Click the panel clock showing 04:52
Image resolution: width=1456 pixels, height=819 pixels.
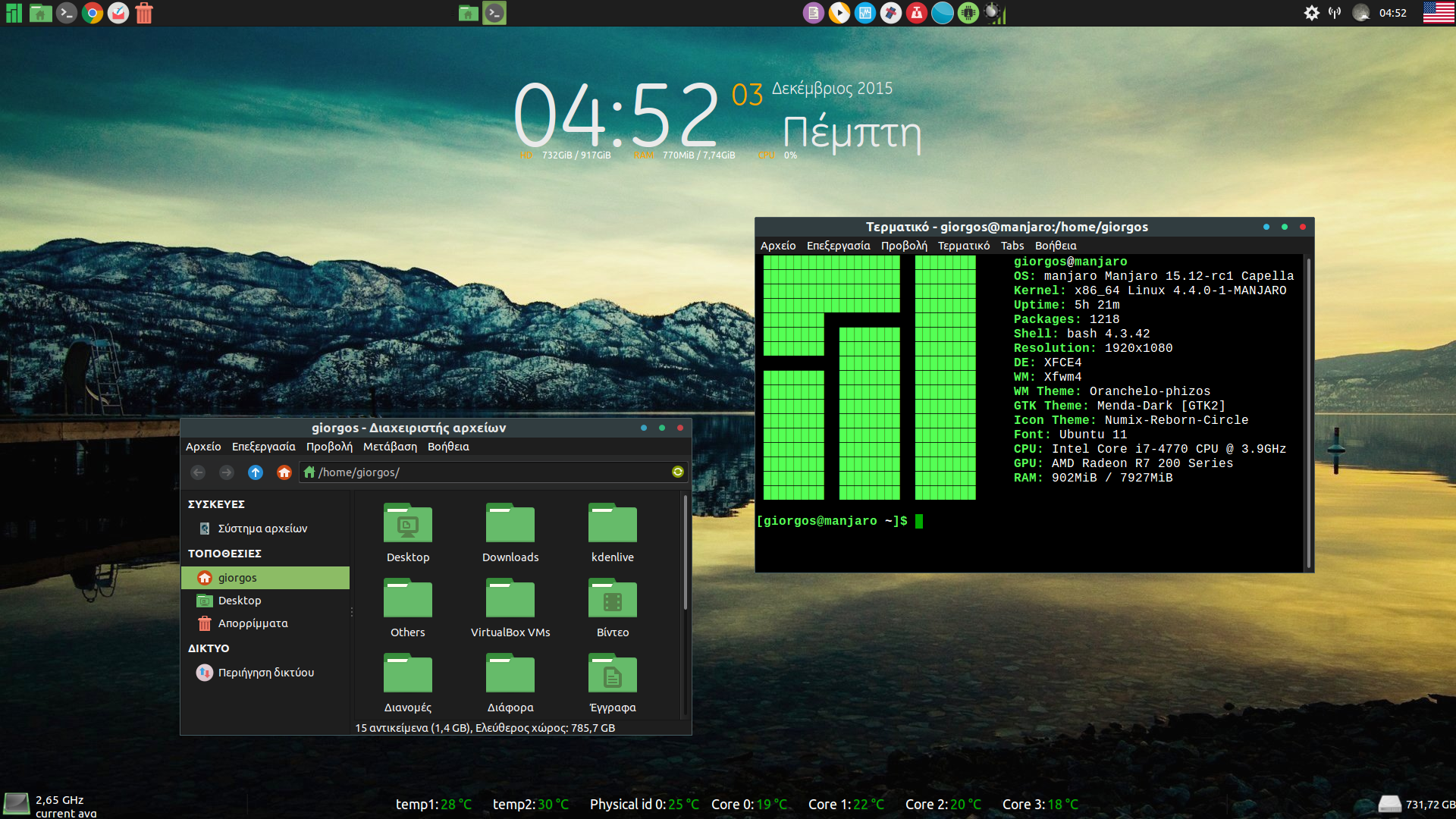[1393, 13]
